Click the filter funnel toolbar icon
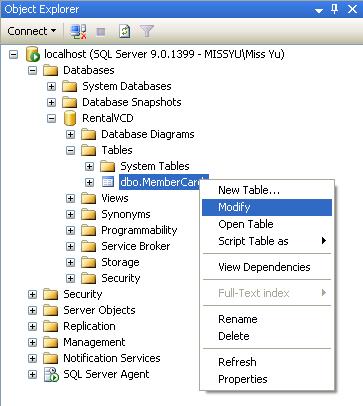Viewport: 363px width, 406px height. click(146, 31)
